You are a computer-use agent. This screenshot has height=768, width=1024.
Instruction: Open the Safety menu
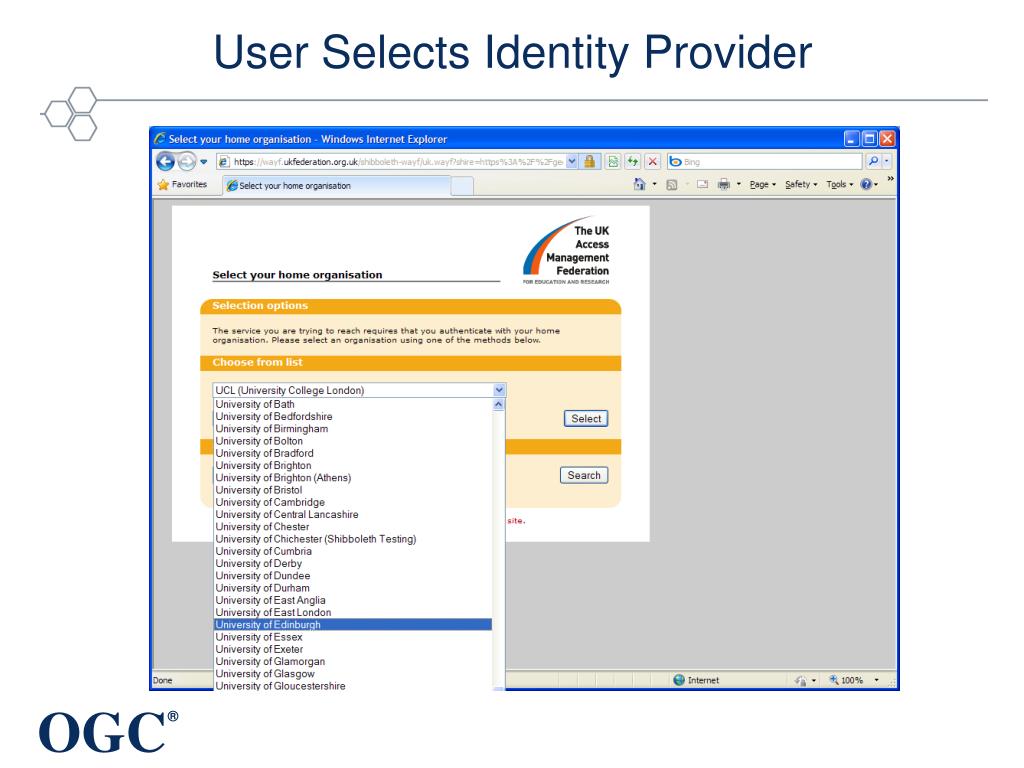801,185
